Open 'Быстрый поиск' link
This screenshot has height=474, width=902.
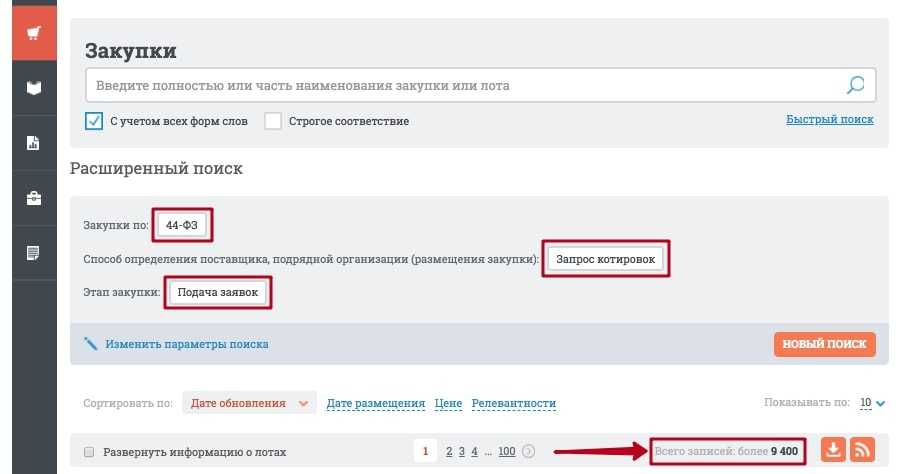[829, 119]
